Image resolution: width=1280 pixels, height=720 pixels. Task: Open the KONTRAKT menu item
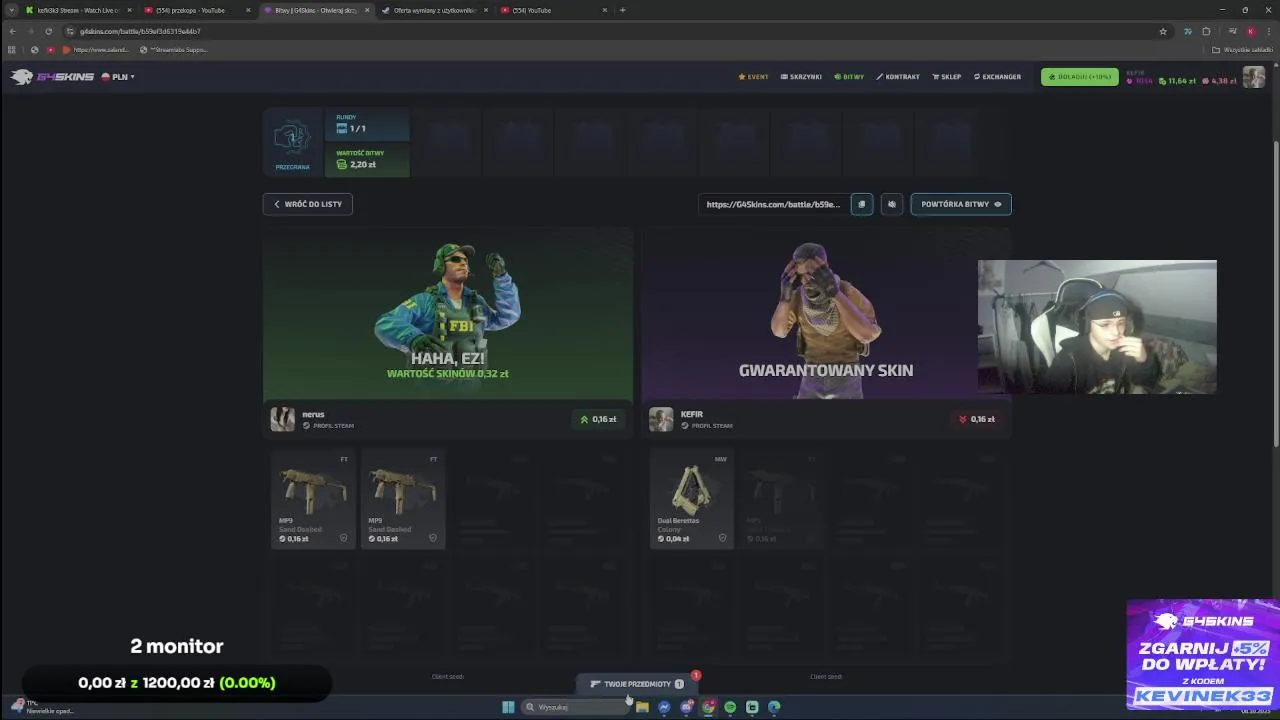(898, 77)
